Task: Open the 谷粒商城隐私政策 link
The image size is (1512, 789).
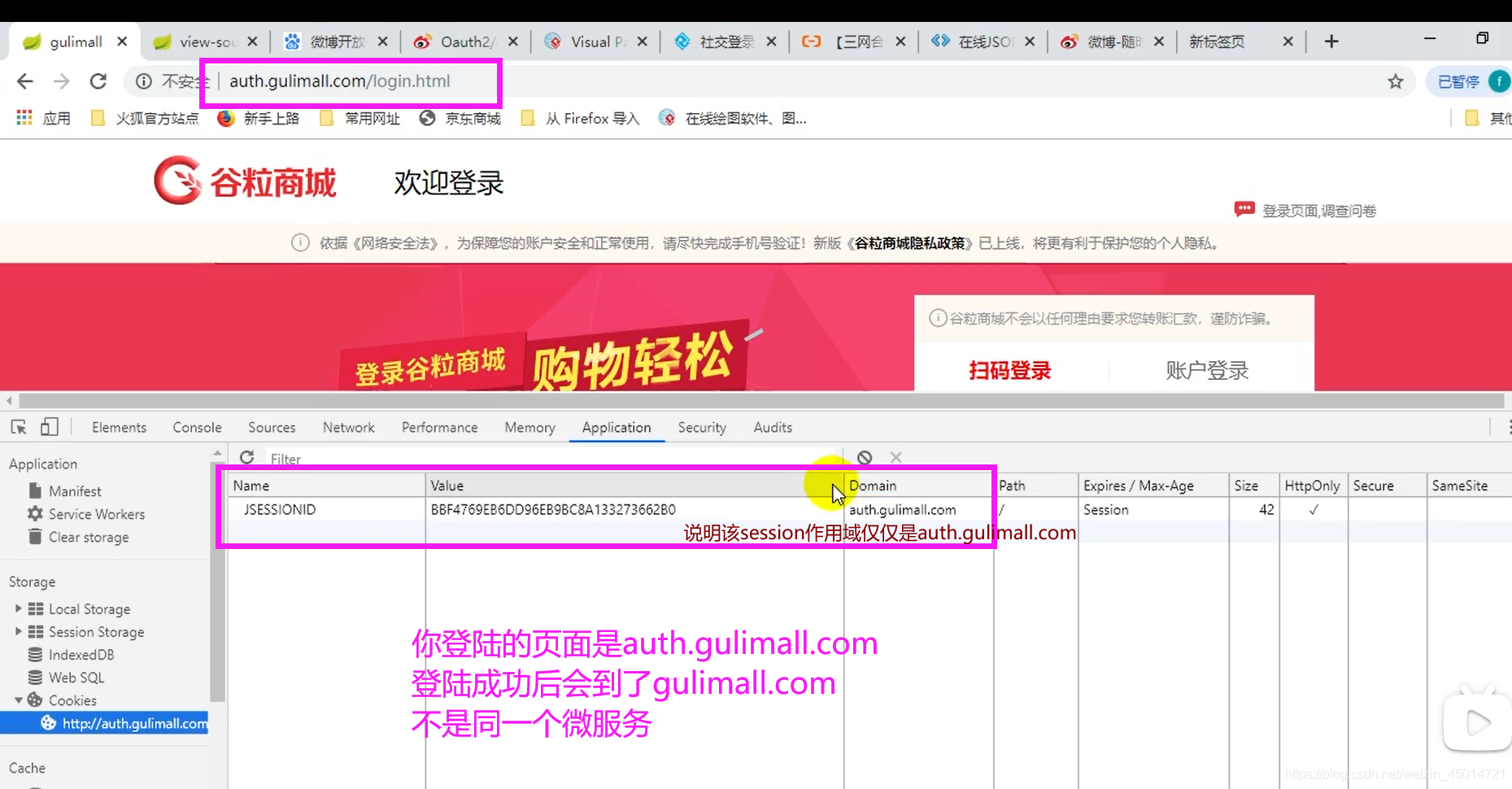Action: (x=909, y=243)
